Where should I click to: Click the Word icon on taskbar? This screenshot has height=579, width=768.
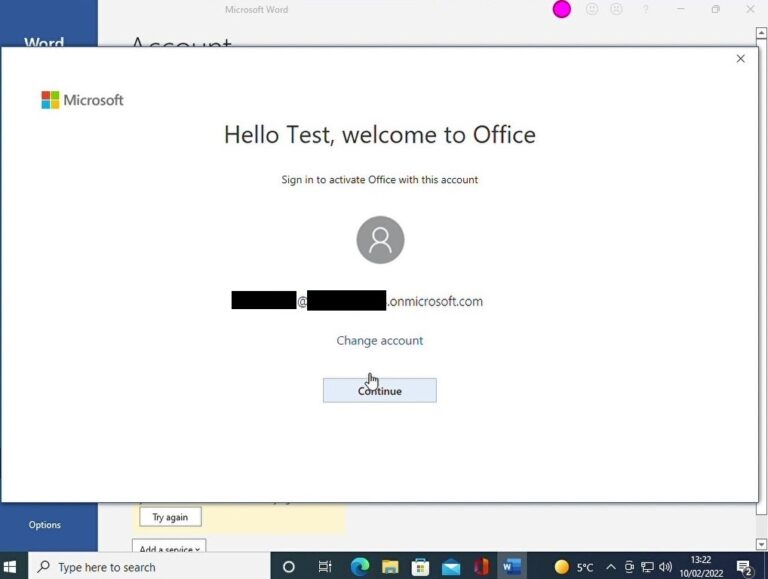tap(511, 567)
